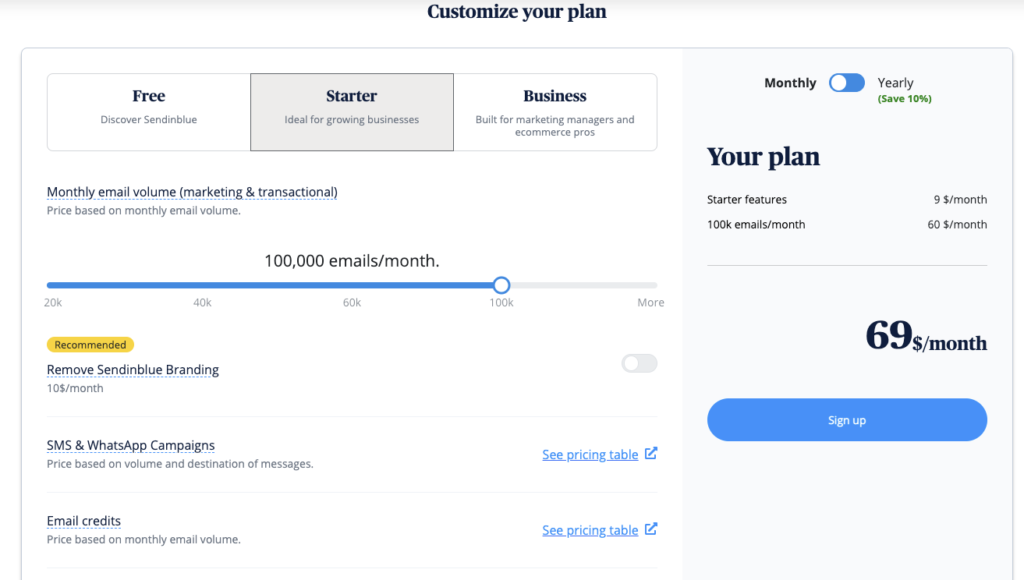Click the Yearly billing label

click(x=895, y=83)
